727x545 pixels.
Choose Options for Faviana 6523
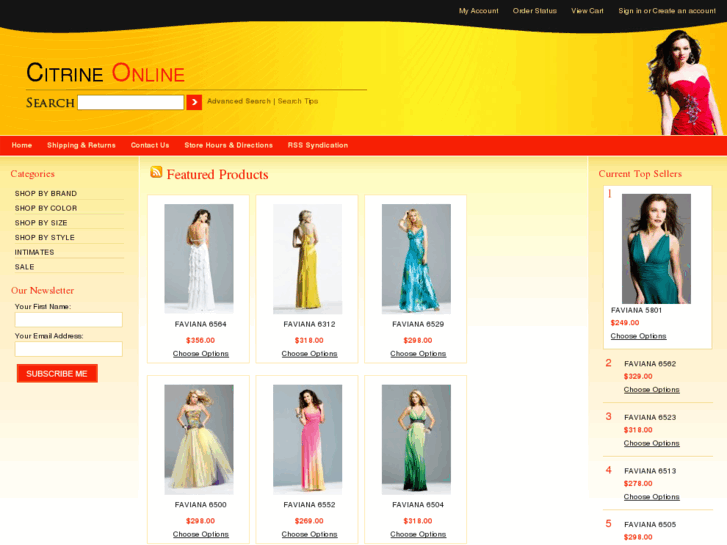[651, 443]
